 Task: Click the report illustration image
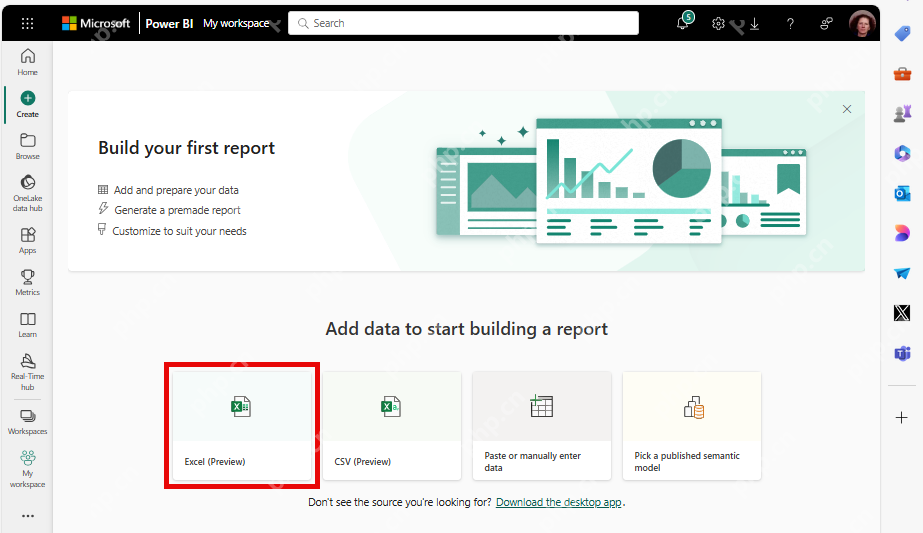coord(621,181)
